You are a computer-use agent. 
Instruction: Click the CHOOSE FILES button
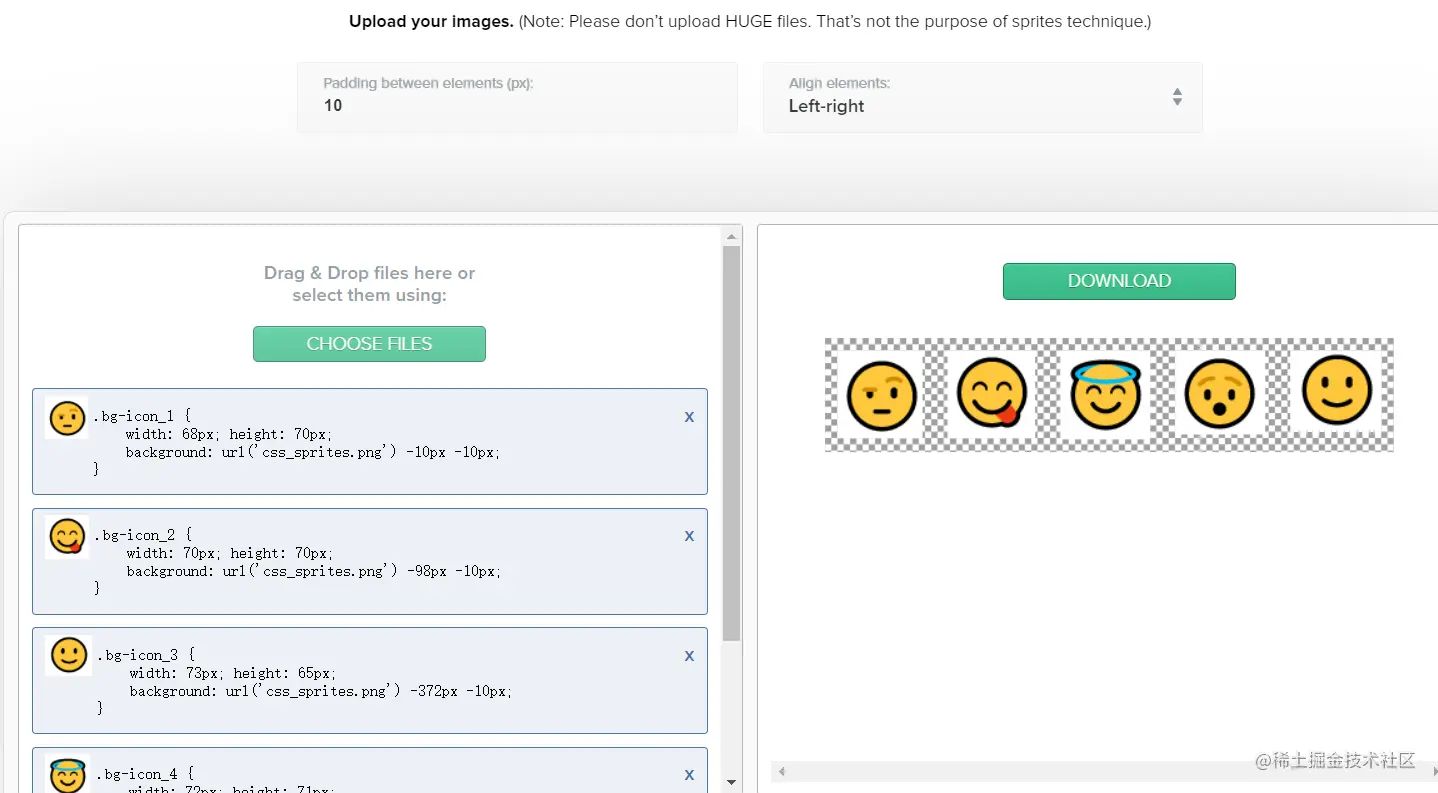[x=369, y=344]
